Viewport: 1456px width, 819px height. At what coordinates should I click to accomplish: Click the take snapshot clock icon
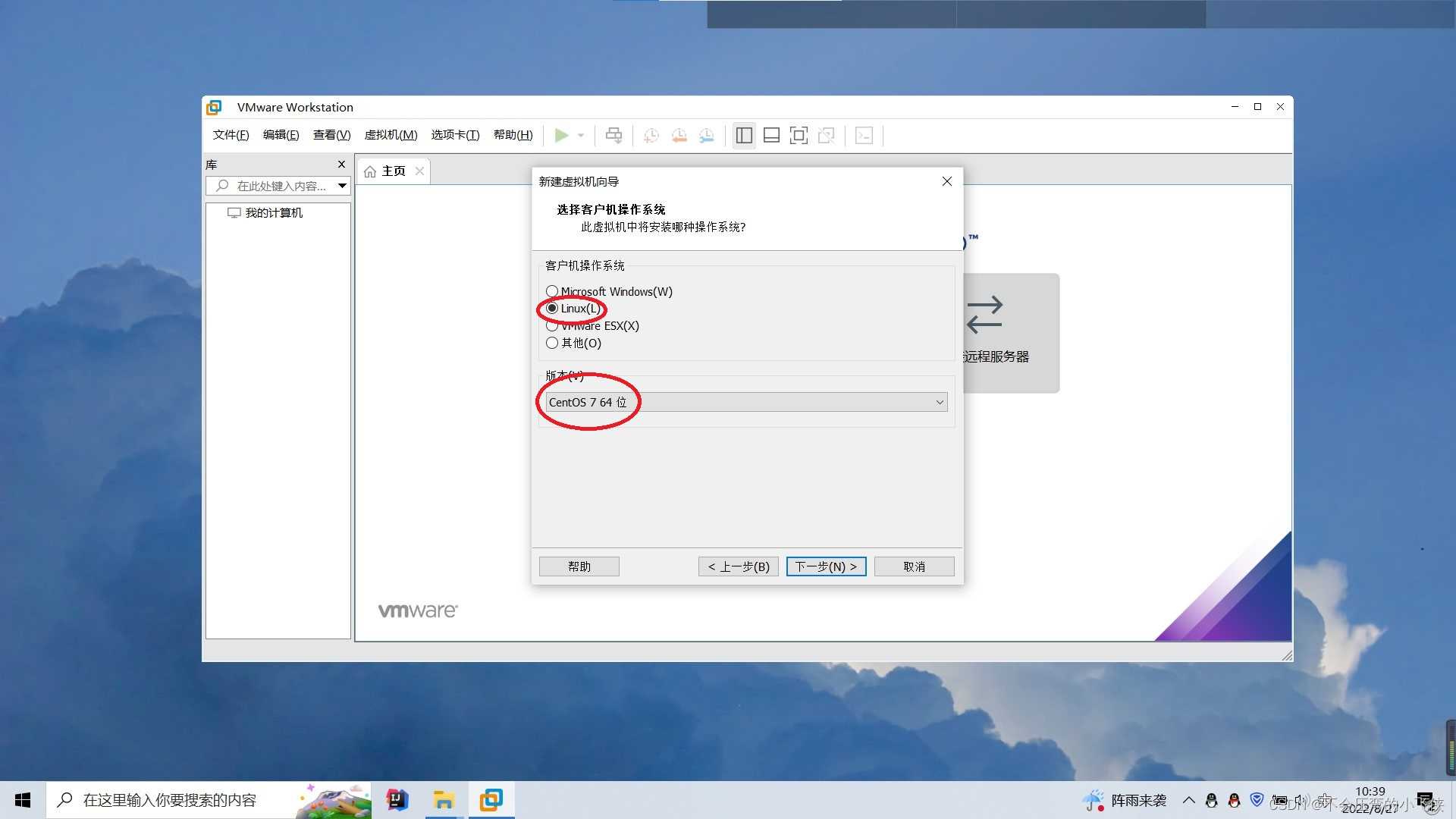(x=651, y=136)
